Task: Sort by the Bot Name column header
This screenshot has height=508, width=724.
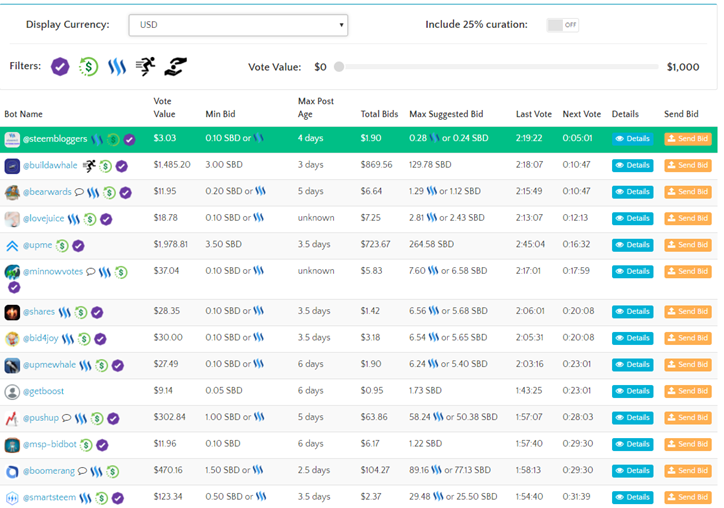Action: click(x=23, y=114)
